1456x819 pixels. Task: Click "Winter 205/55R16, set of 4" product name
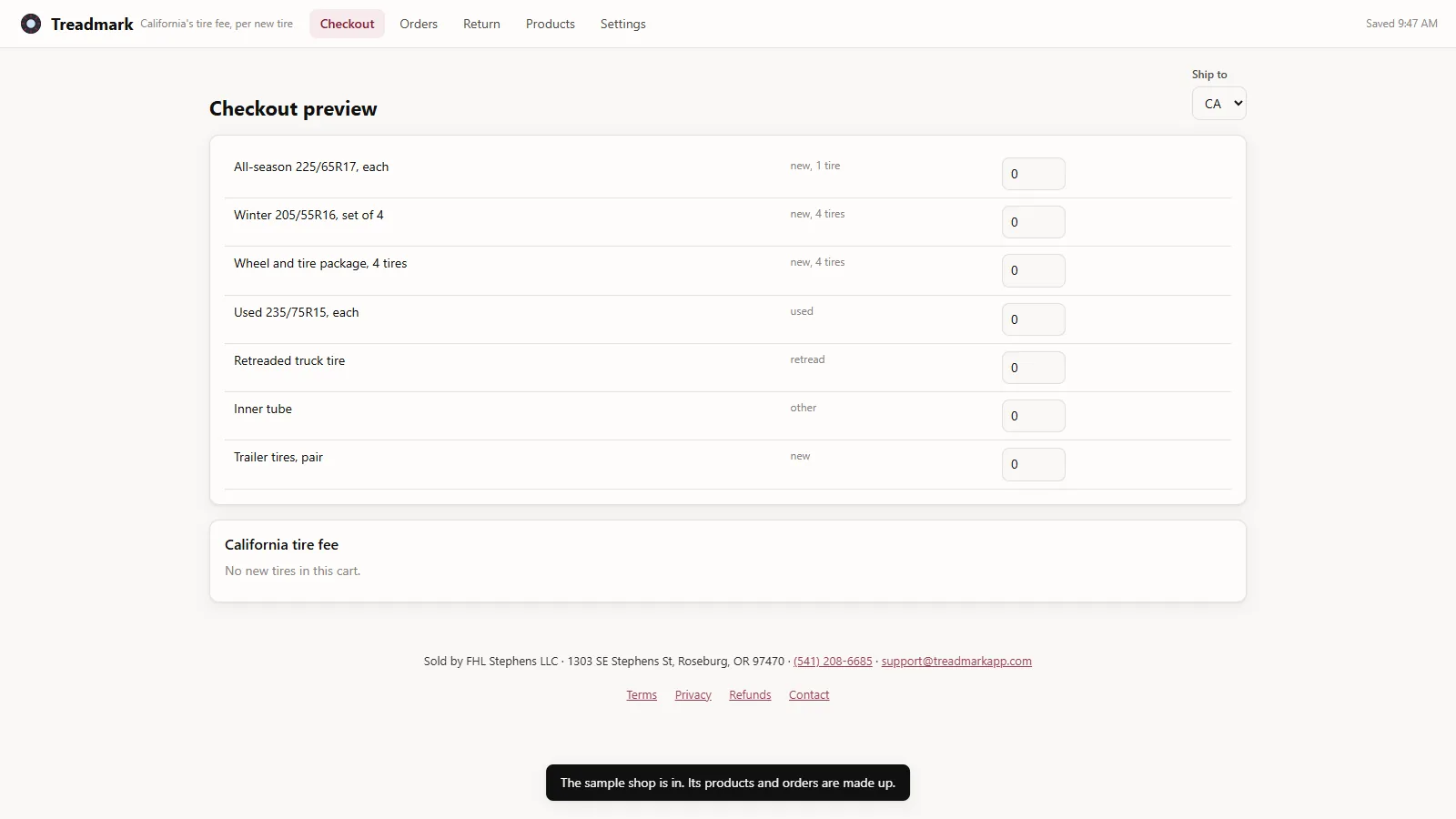[x=308, y=215]
